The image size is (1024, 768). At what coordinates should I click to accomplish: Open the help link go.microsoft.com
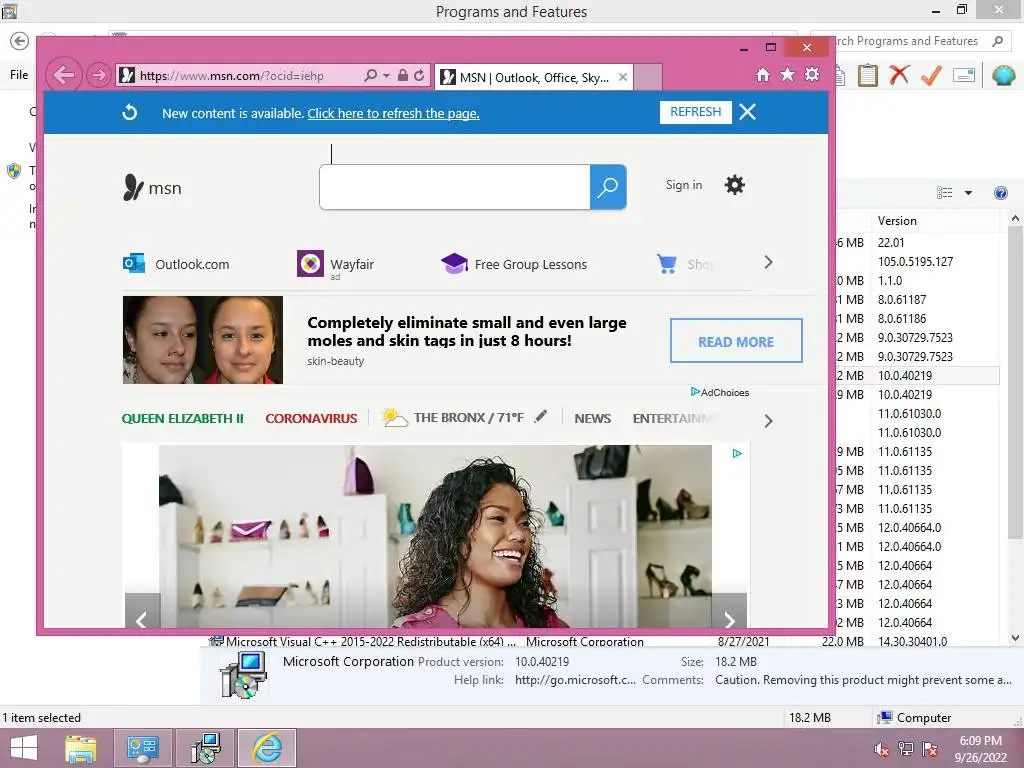pos(575,680)
